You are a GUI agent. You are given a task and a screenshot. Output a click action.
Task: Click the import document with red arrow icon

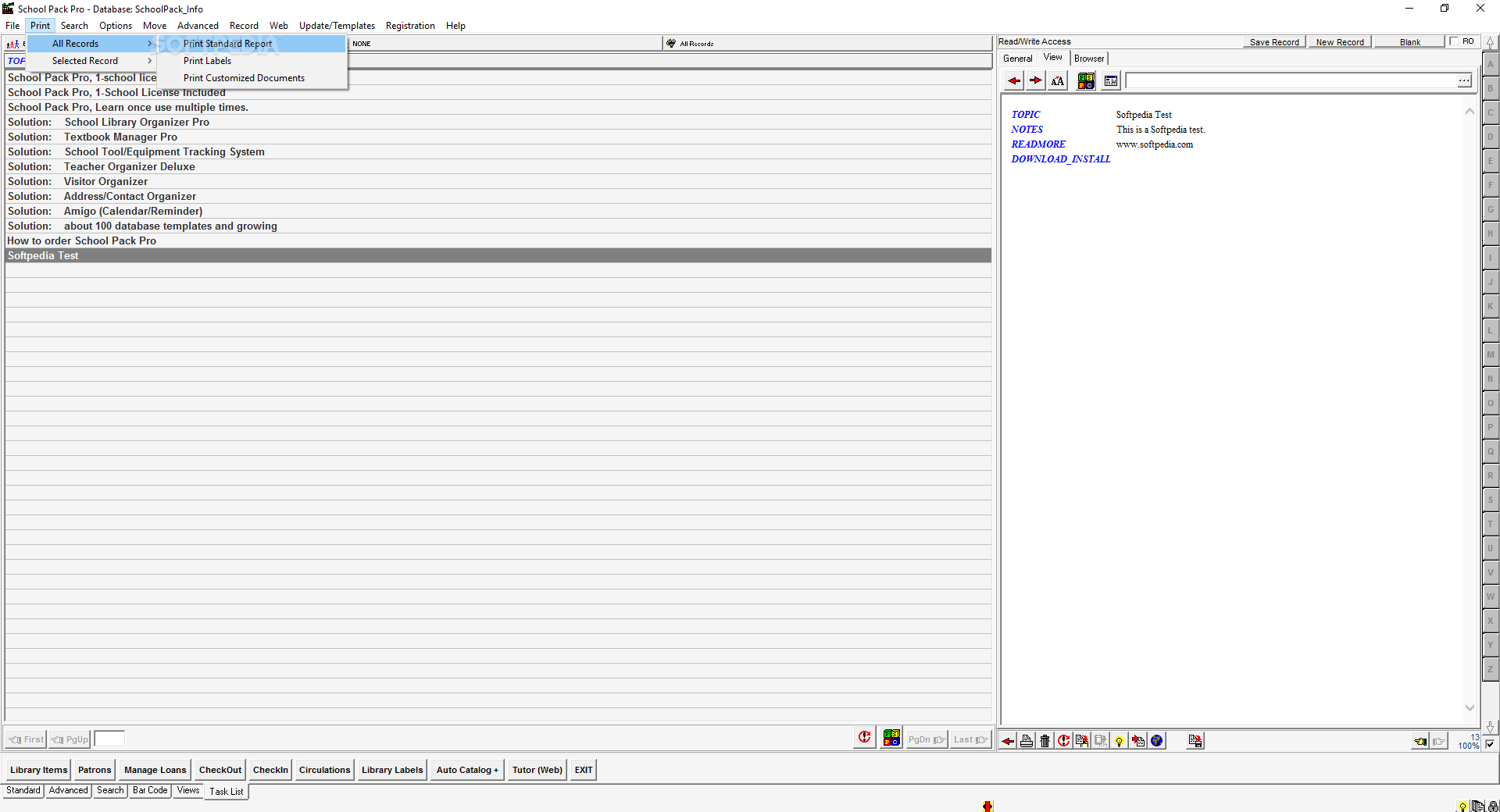(x=1138, y=741)
